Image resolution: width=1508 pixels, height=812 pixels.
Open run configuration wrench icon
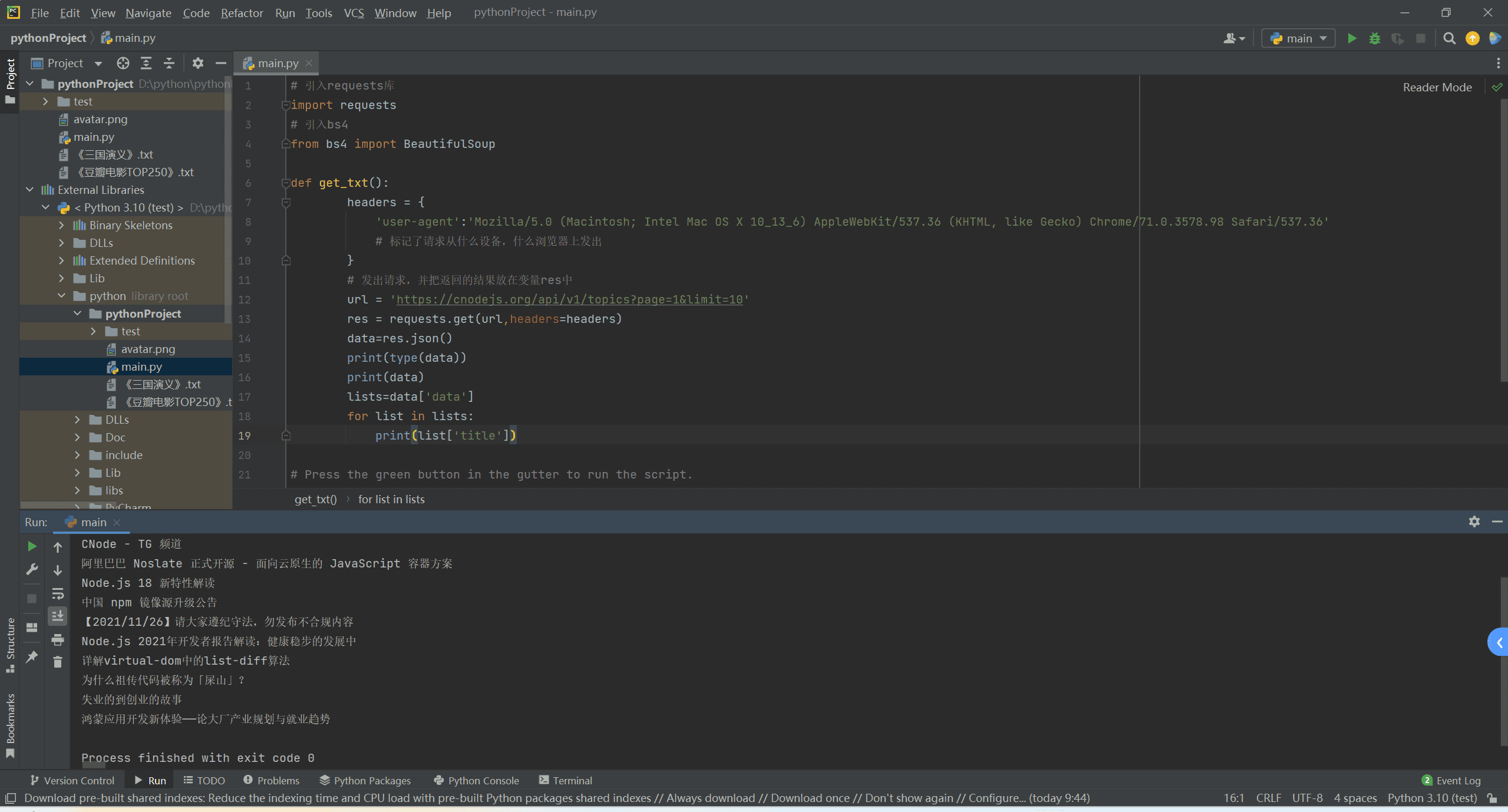point(32,569)
